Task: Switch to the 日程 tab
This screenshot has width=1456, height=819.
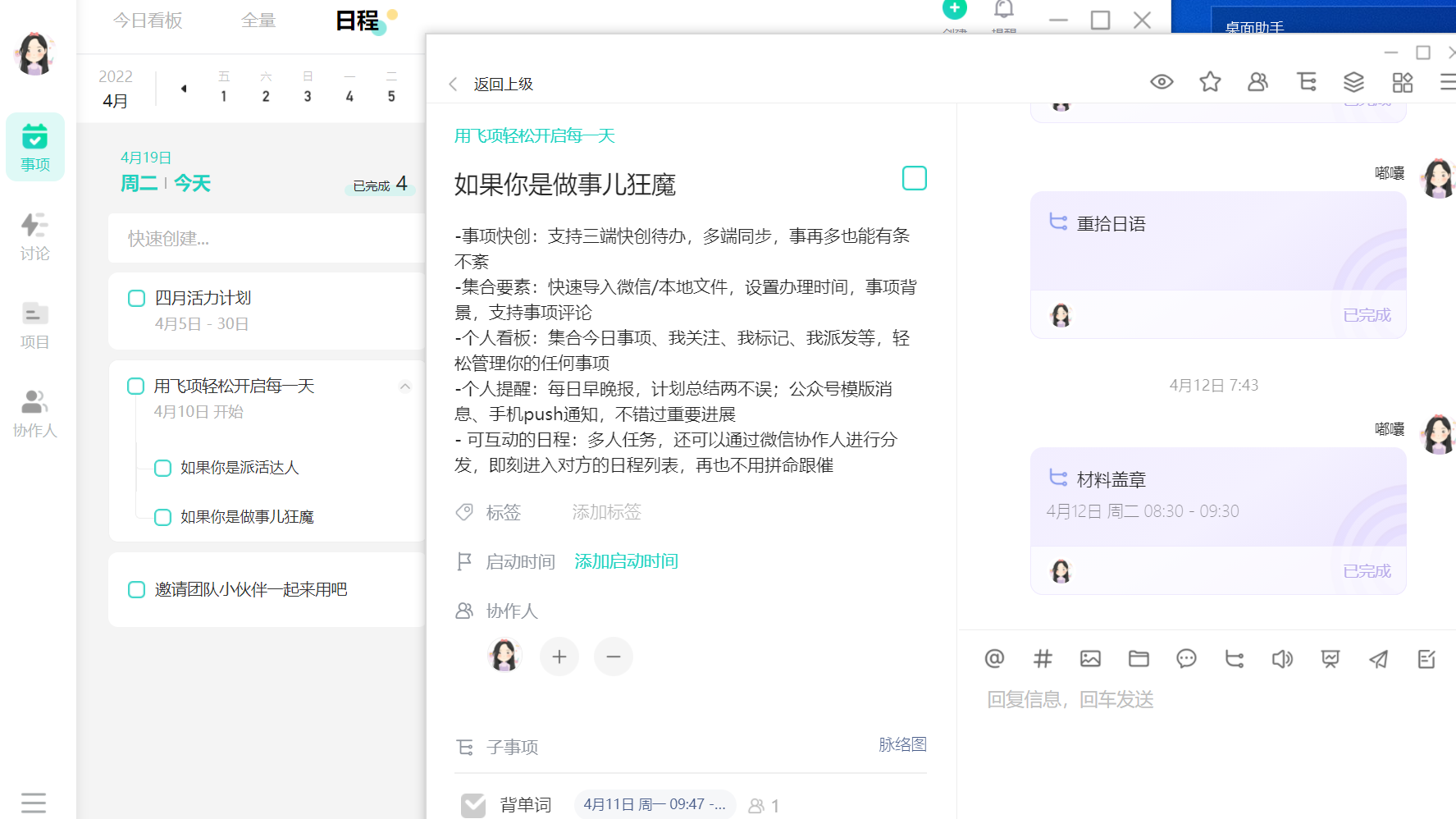Action: pyautogui.click(x=358, y=20)
